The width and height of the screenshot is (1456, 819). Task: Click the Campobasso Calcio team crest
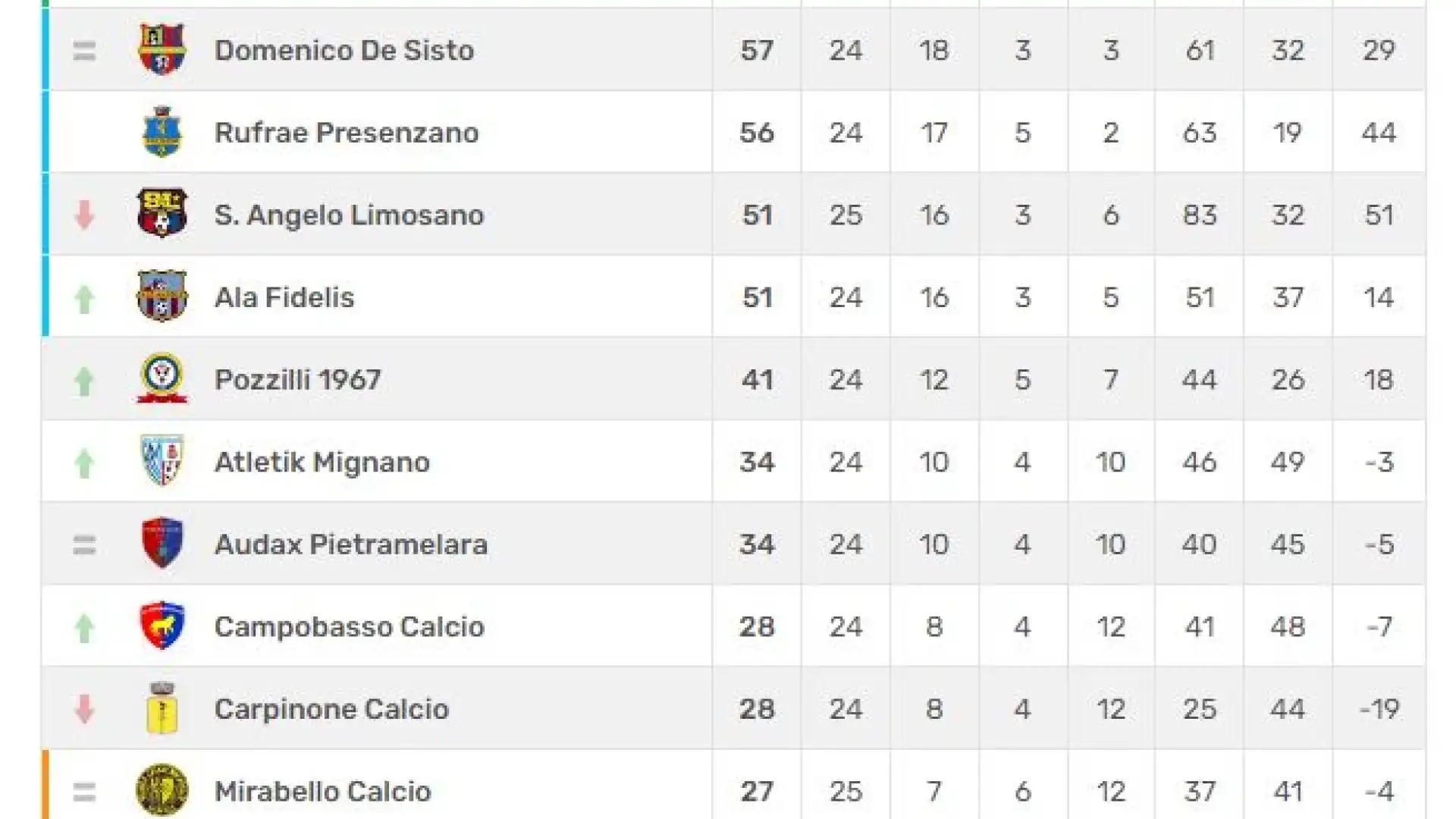[162, 626]
